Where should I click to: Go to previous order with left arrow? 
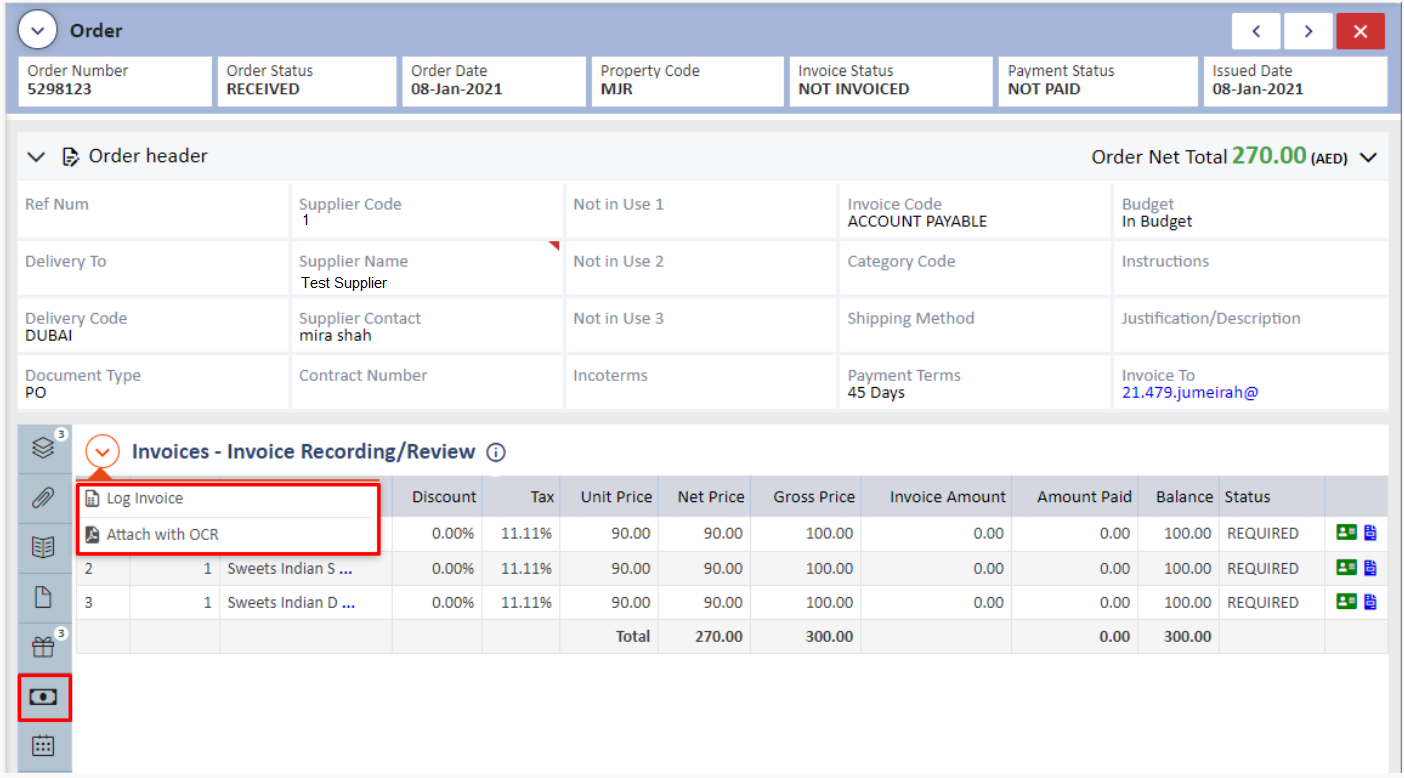coord(1256,31)
